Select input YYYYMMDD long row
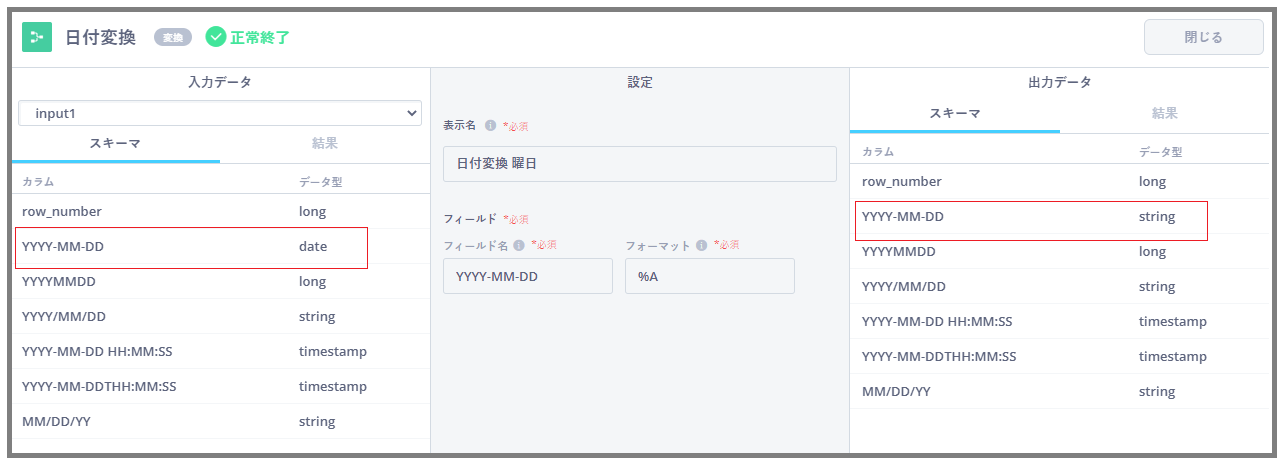Screen dimensions: 1286x465 click(221, 282)
